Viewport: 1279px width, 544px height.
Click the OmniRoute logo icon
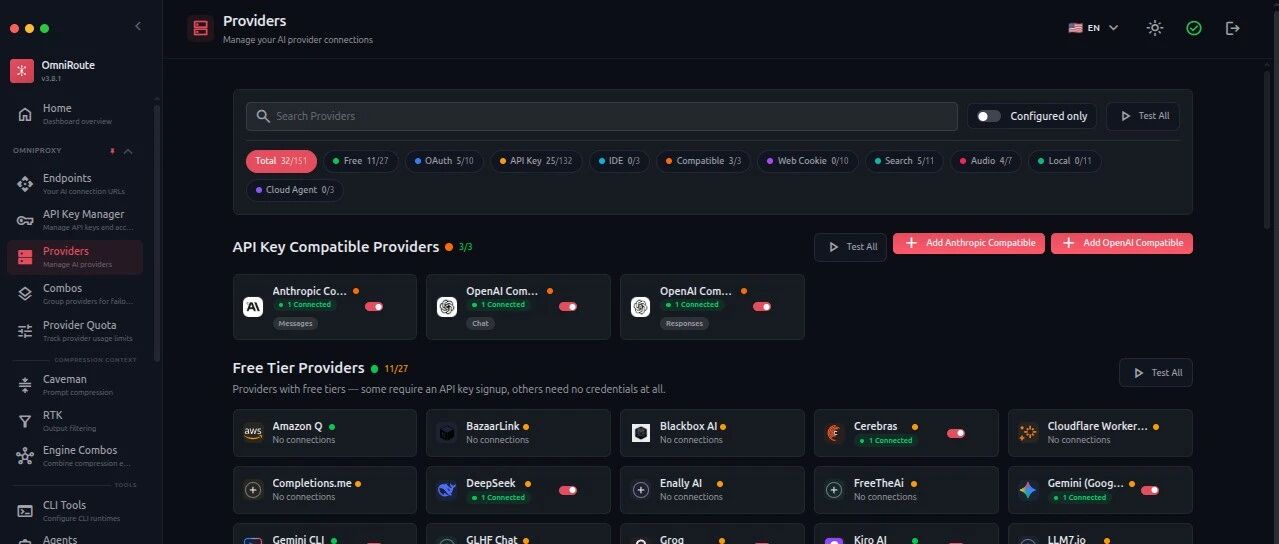[22, 71]
